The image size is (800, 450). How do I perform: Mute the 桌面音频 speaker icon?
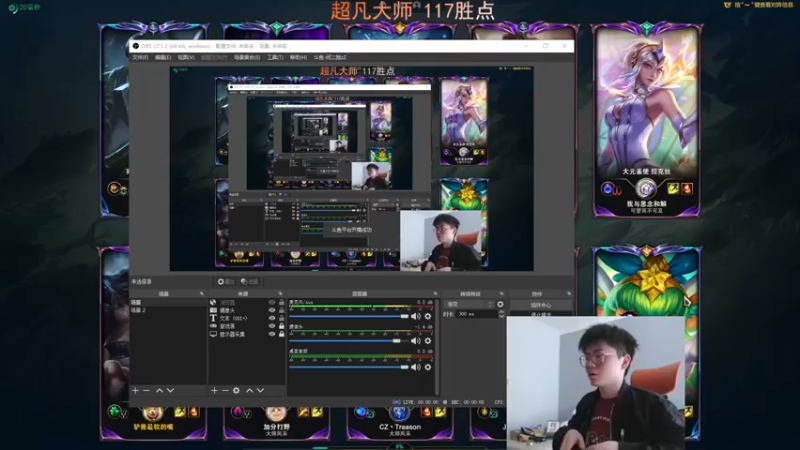[416, 367]
